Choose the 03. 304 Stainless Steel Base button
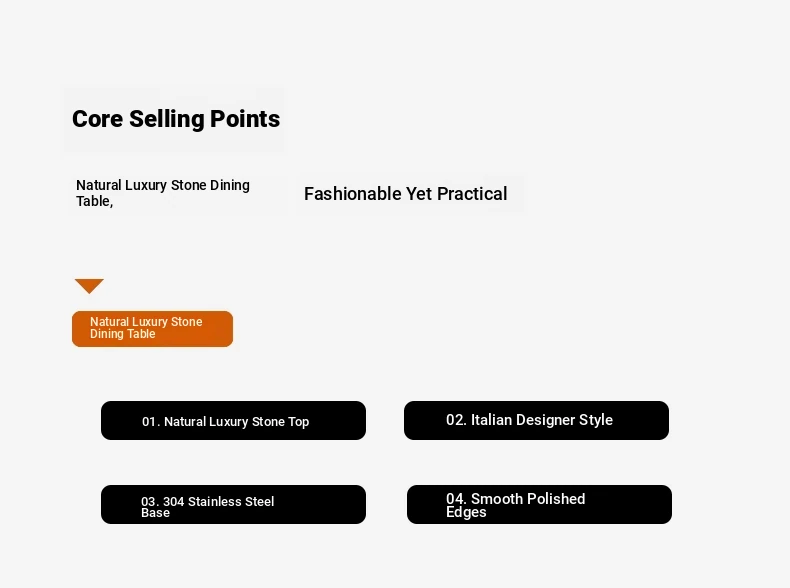The height and width of the screenshot is (588, 790). 233,505
